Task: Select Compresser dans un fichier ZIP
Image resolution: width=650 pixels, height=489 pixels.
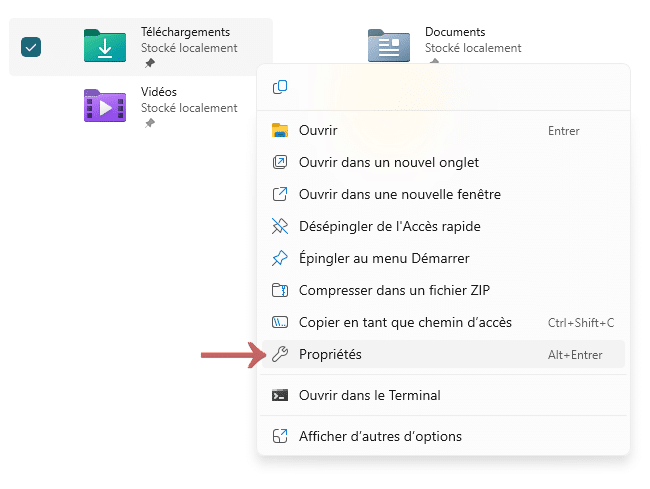Action: click(x=396, y=291)
